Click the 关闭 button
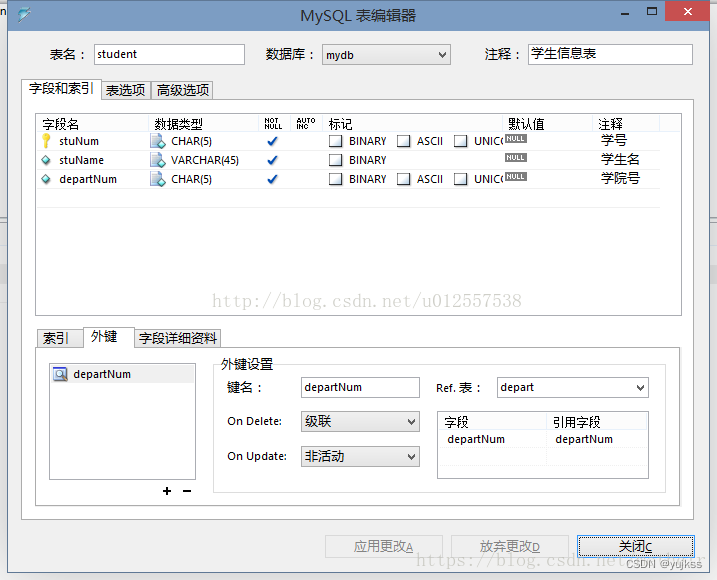The width and height of the screenshot is (717, 580). coord(636,546)
